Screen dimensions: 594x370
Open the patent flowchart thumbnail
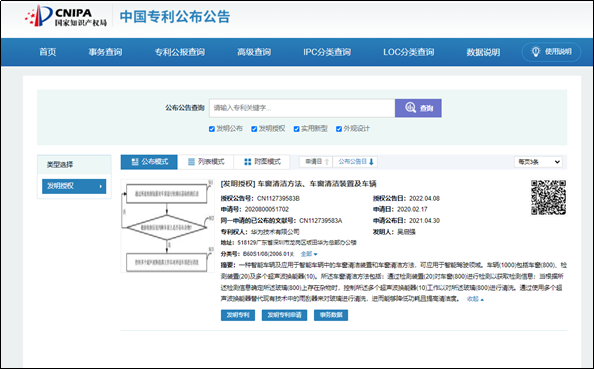(167, 226)
